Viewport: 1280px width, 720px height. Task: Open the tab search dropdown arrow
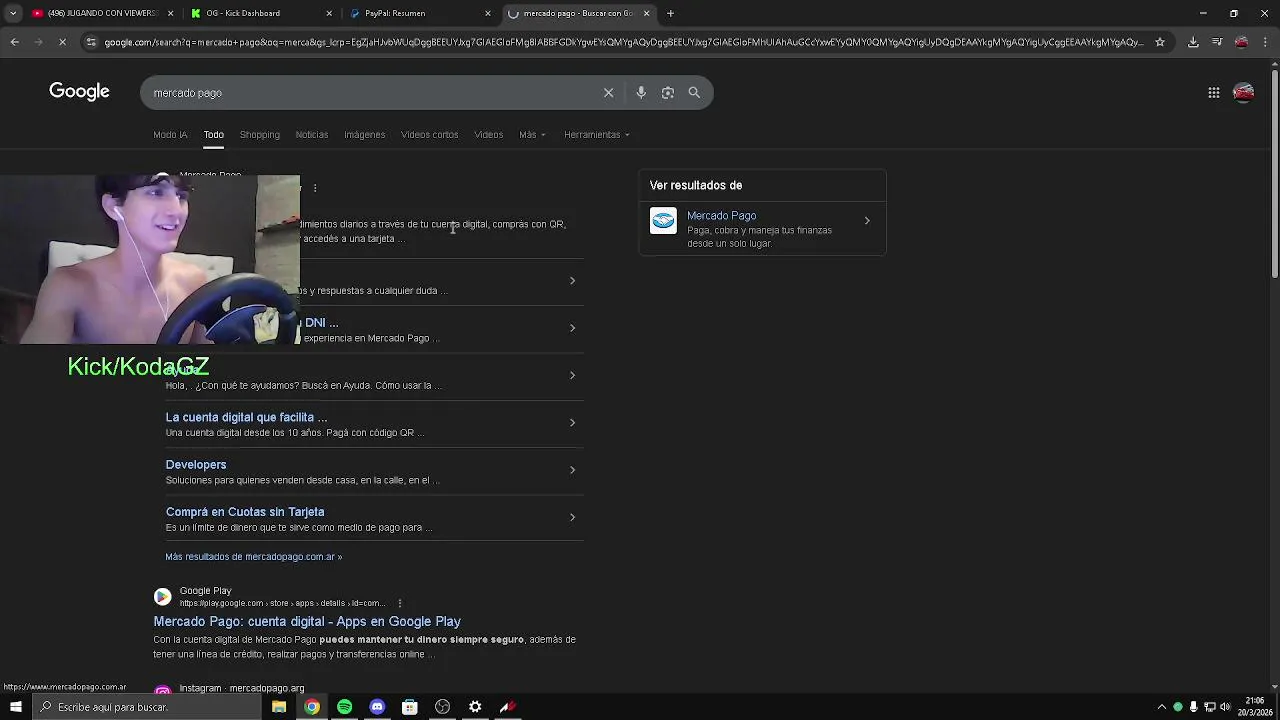[13, 13]
